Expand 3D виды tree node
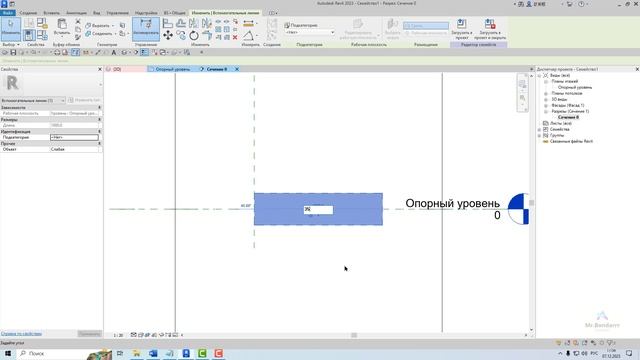This screenshot has height=360, width=640. pyautogui.click(x=546, y=100)
